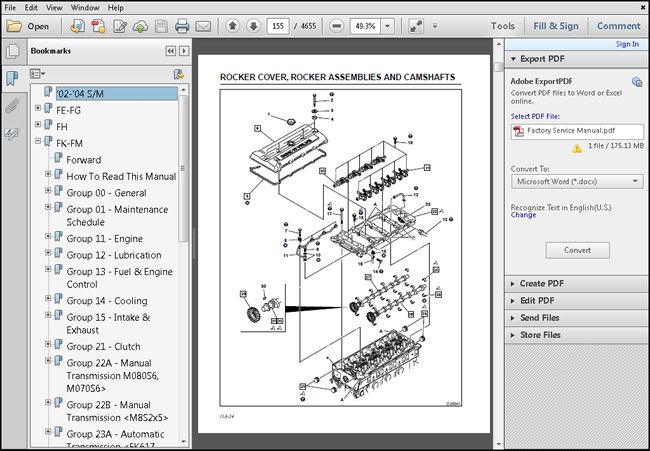Click the bookmark options menu icon
Viewport: 650px width, 451px height.
(37, 74)
